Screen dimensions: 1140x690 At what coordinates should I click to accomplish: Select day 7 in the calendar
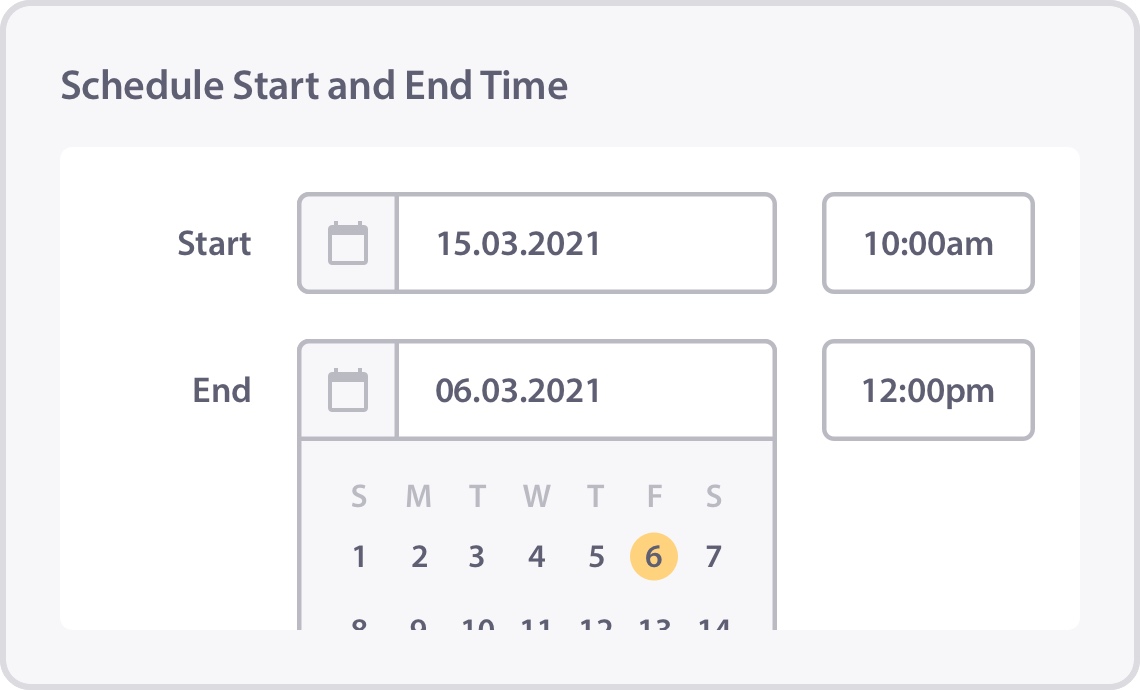click(714, 557)
